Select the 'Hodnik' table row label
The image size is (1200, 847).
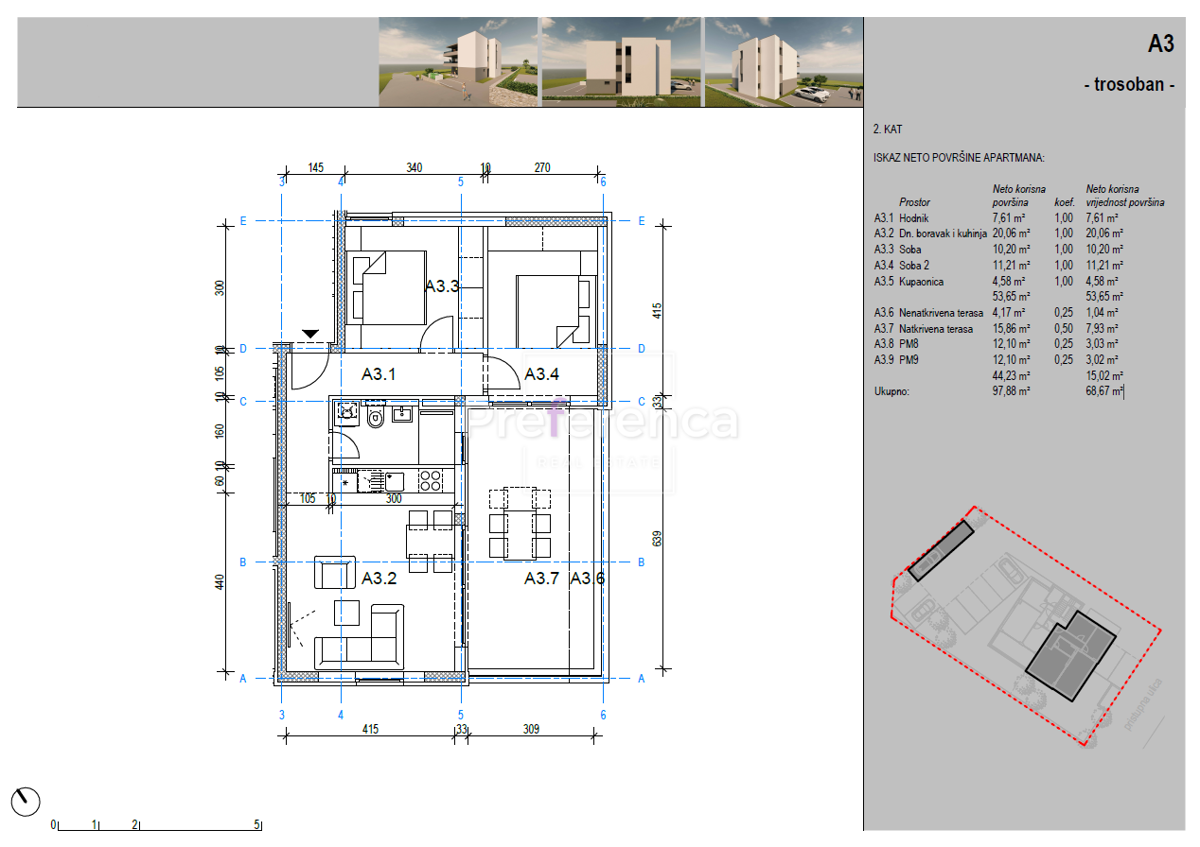pos(914,217)
